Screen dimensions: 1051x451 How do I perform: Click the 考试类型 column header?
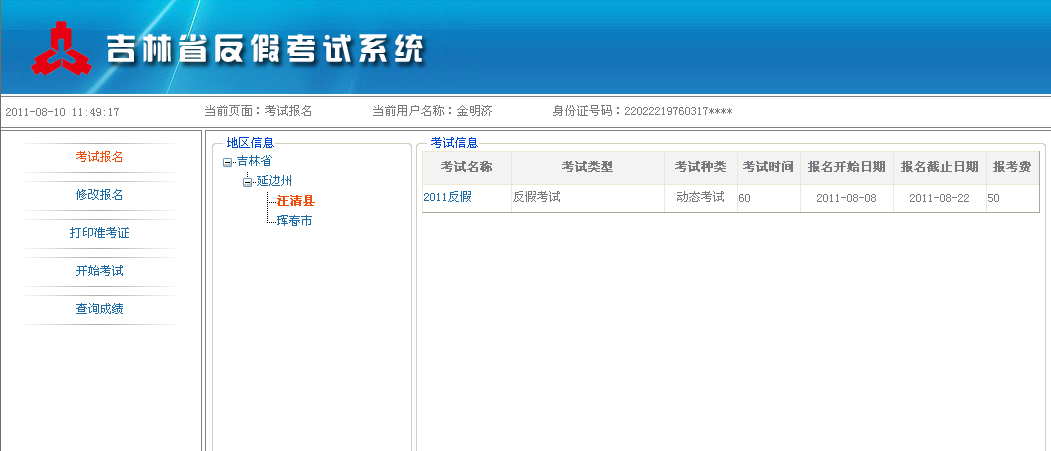(x=588, y=168)
